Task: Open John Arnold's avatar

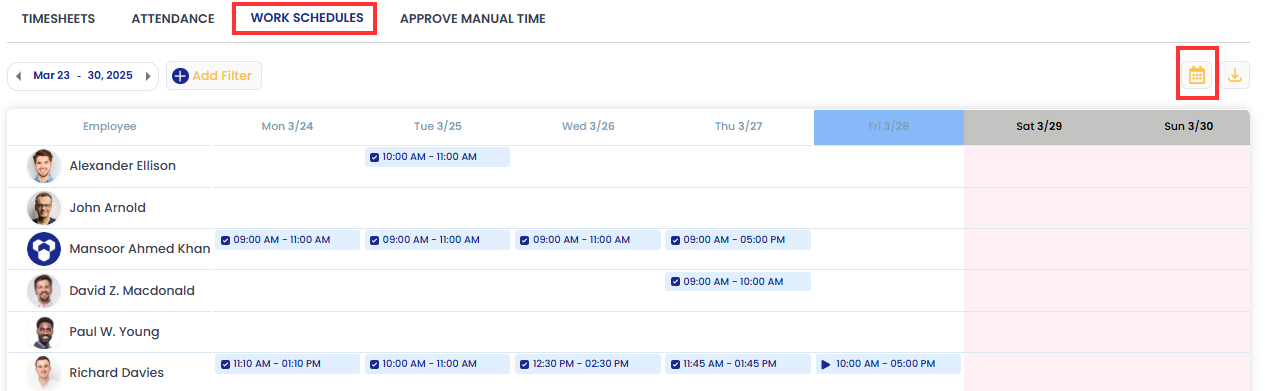Action: 43,208
